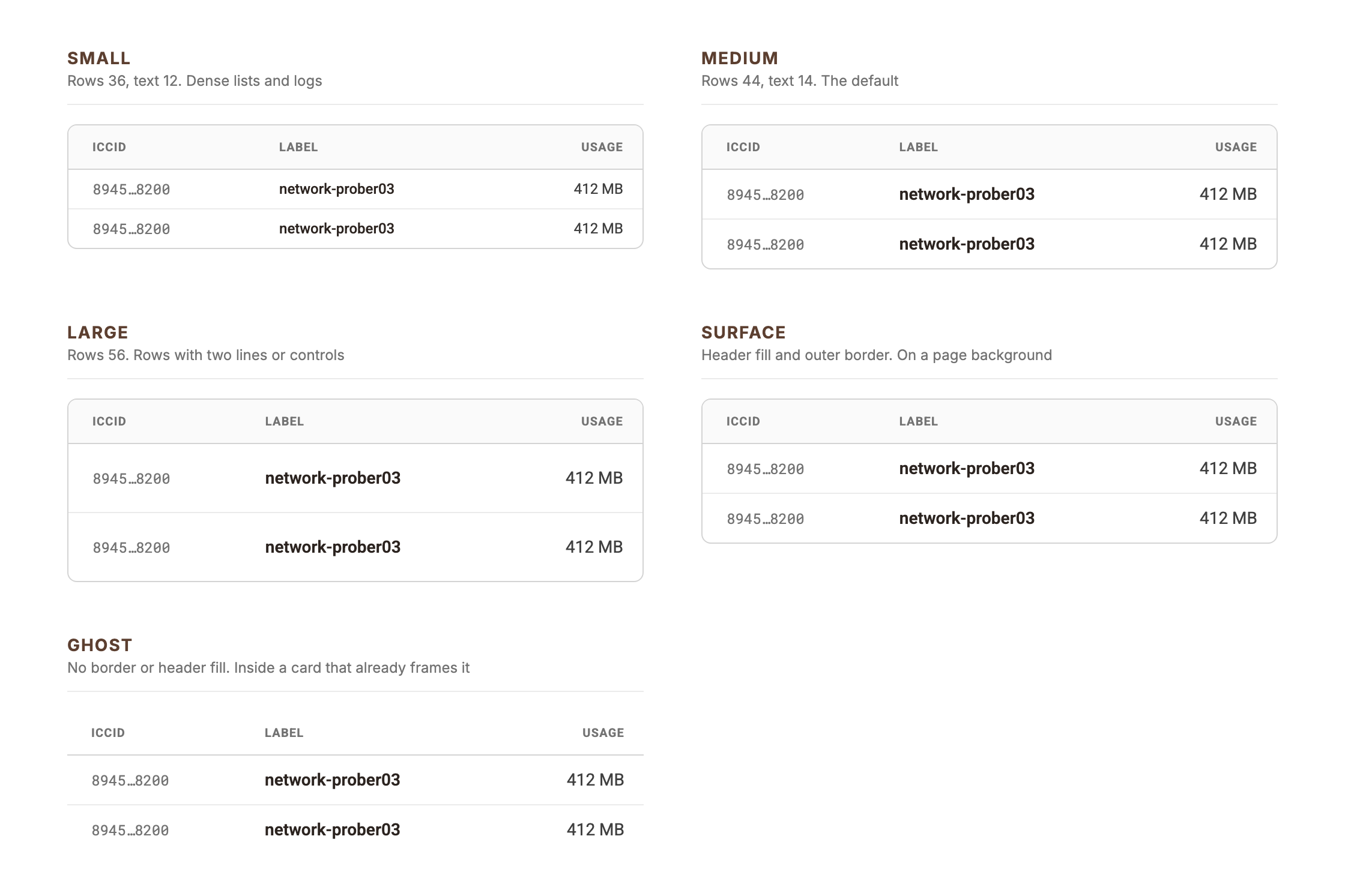This screenshot has height=896, width=1345.
Task: Click the 'Rows with two lines or controls' description
Action: pyautogui.click(x=239, y=355)
